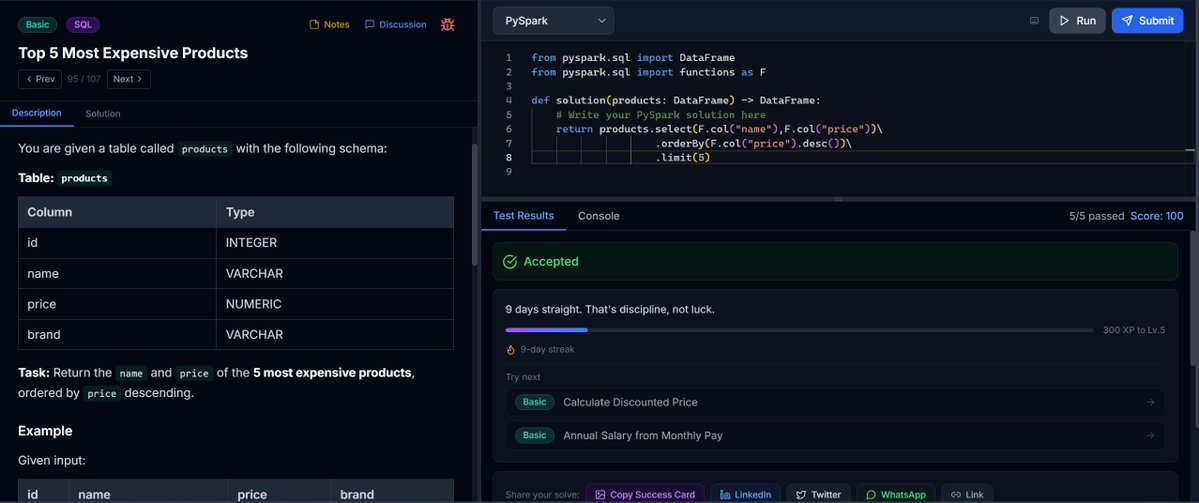The width and height of the screenshot is (1199, 503).
Task: Report a bug with the red bug icon
Action: [447, 24]
